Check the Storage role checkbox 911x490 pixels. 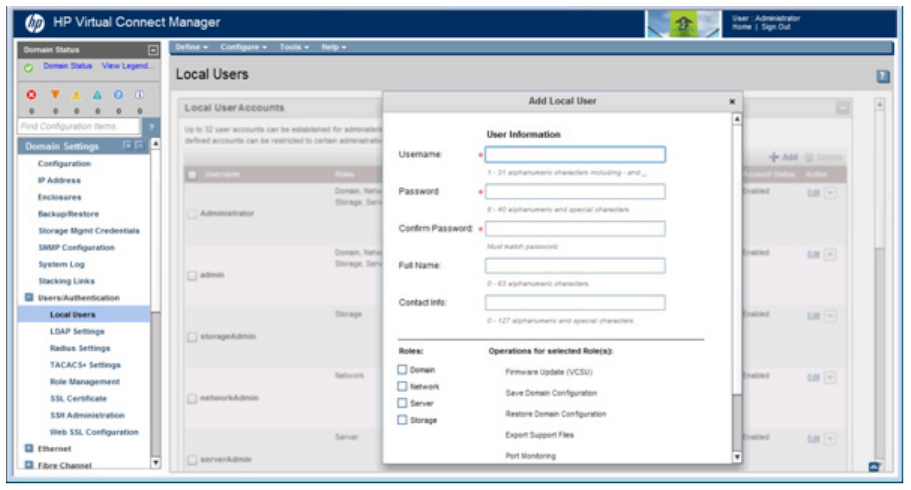click(x=402, y=420)
